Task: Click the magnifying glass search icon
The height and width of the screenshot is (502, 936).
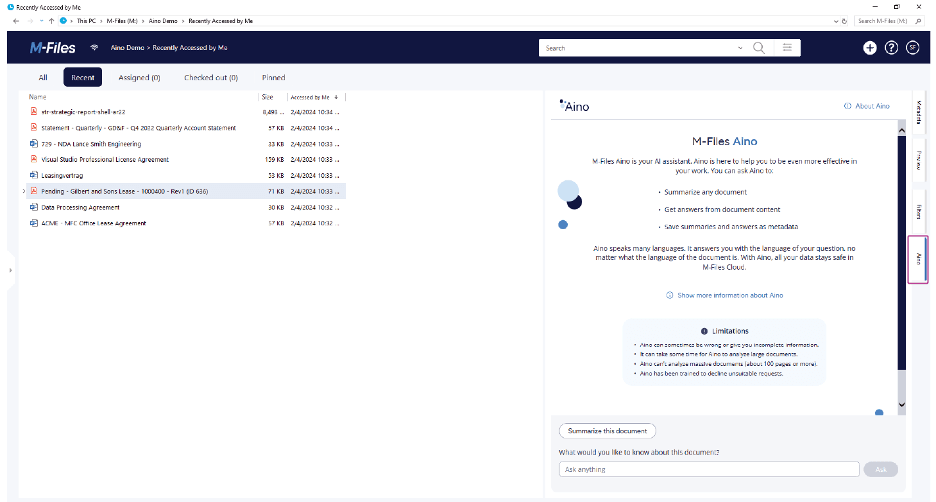Action: coord(759,47)
